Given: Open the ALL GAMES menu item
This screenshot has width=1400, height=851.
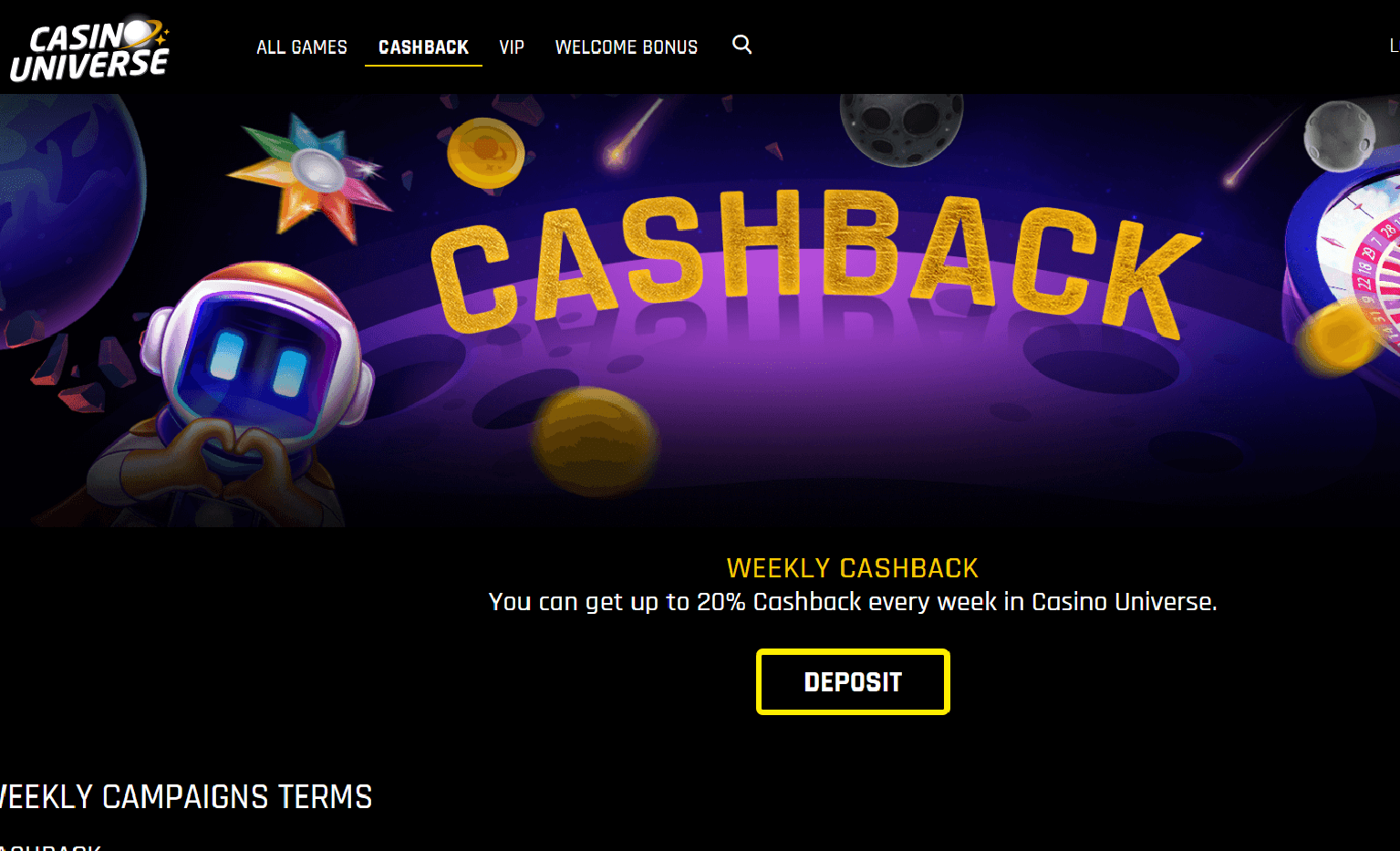Looking at the screenshot, I should click(x=302, y=47).
